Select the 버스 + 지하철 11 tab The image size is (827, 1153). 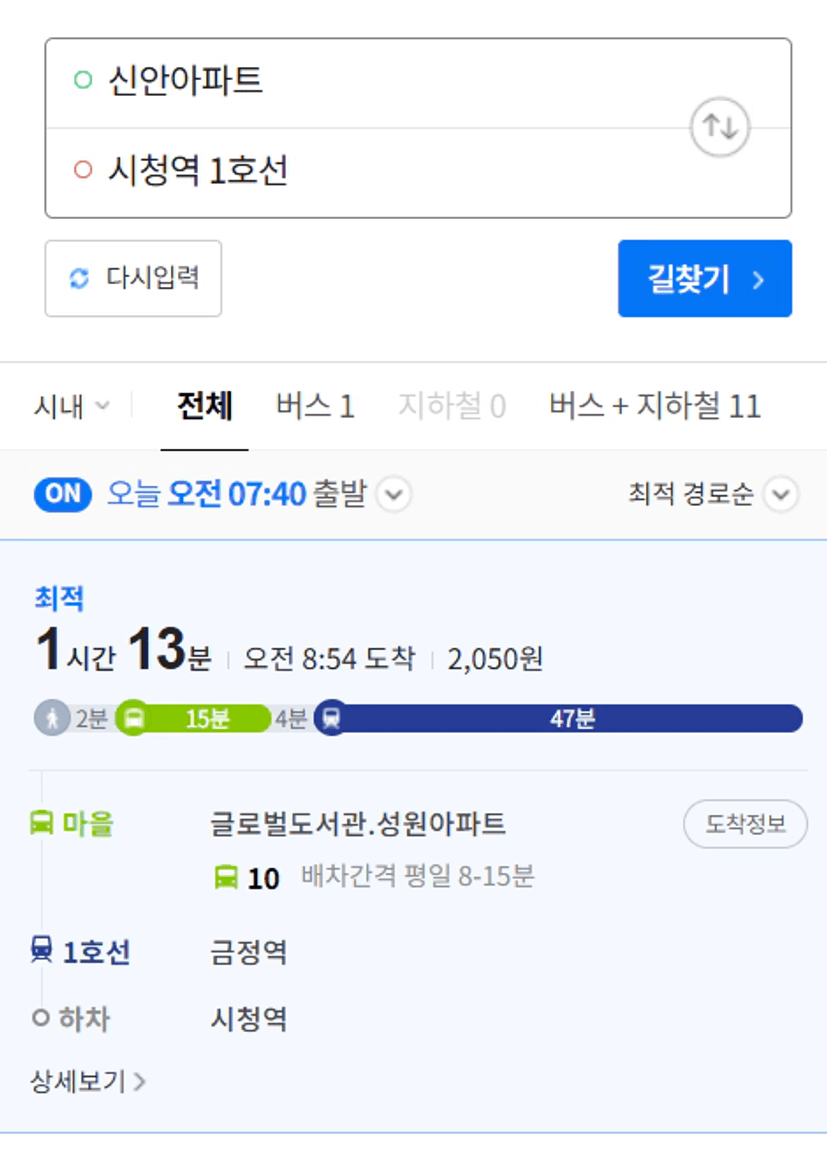pos(655,406)
